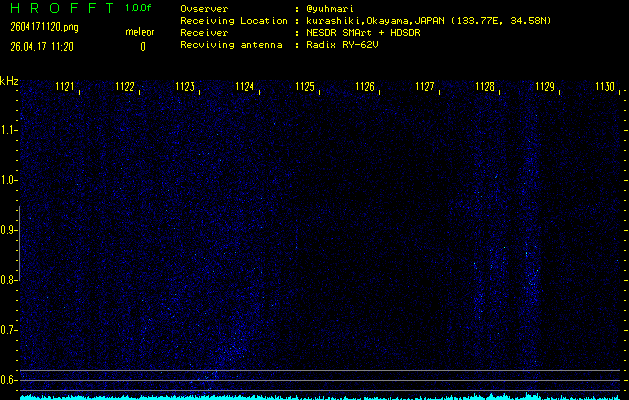The height and width of the screenshot is (400, 629).
Task: Click the gray vertical range bar near 0.9 kHz
Action: coord(19,243)
